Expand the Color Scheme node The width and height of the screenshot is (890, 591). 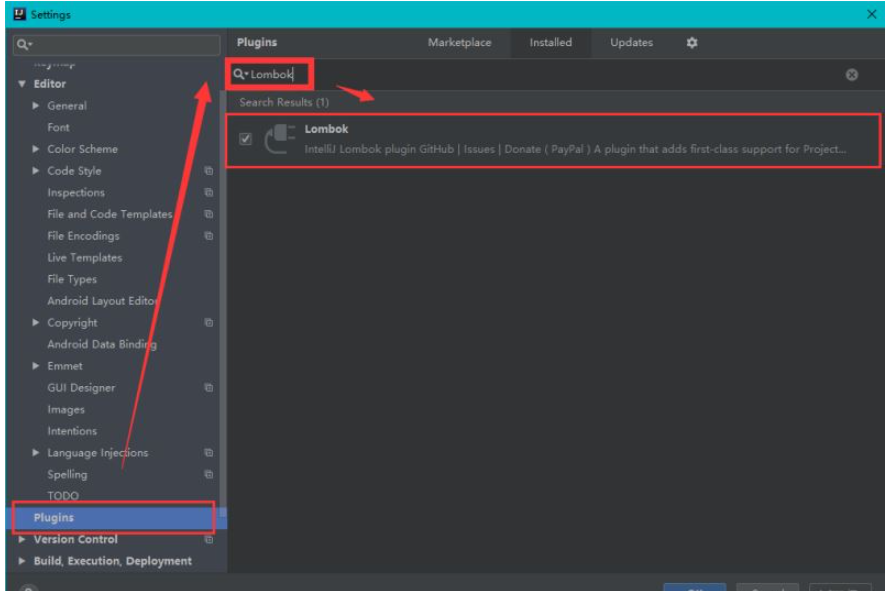coord(36,149)
